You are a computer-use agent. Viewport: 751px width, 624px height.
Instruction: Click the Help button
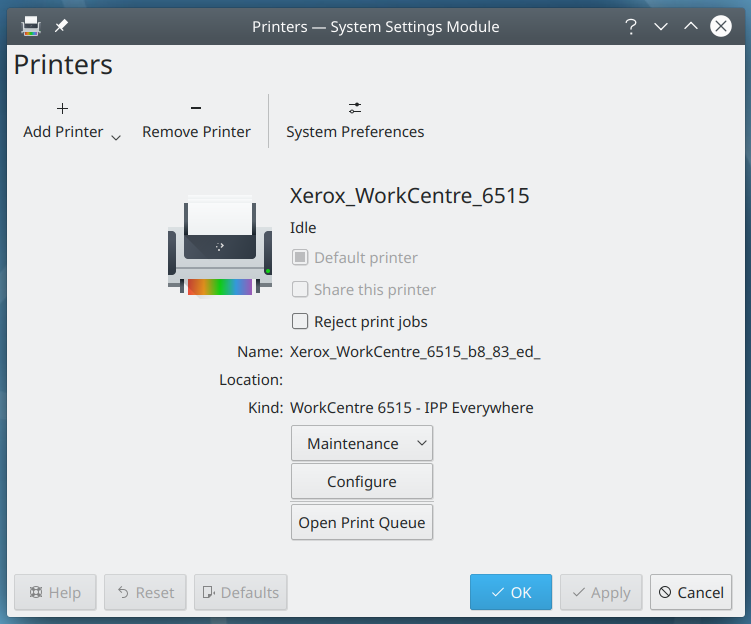(x=55, y=592)
